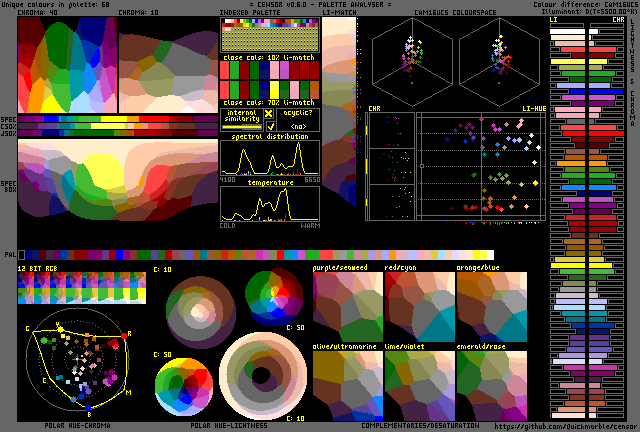Click 'Unique colours in palette: 68' text

pos(56,4)
